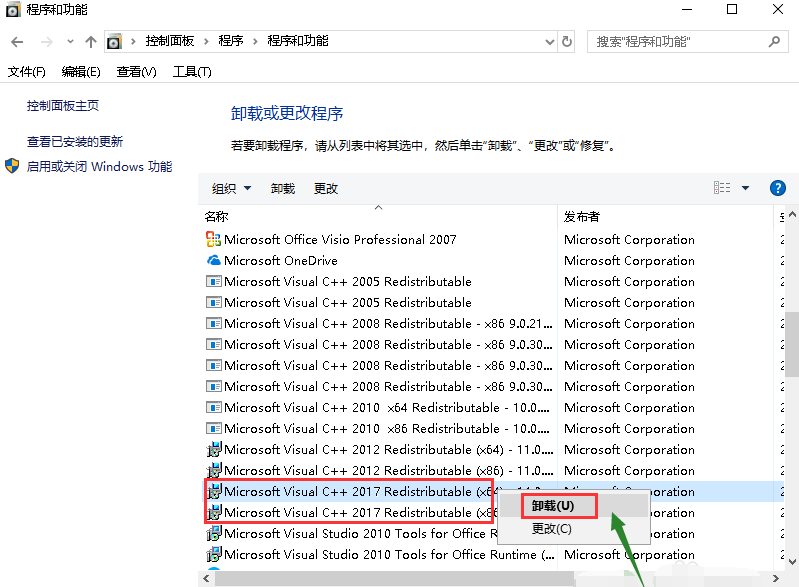Choose 更改(C) from the context menu

pyautogui.click(x=552, y=528)
